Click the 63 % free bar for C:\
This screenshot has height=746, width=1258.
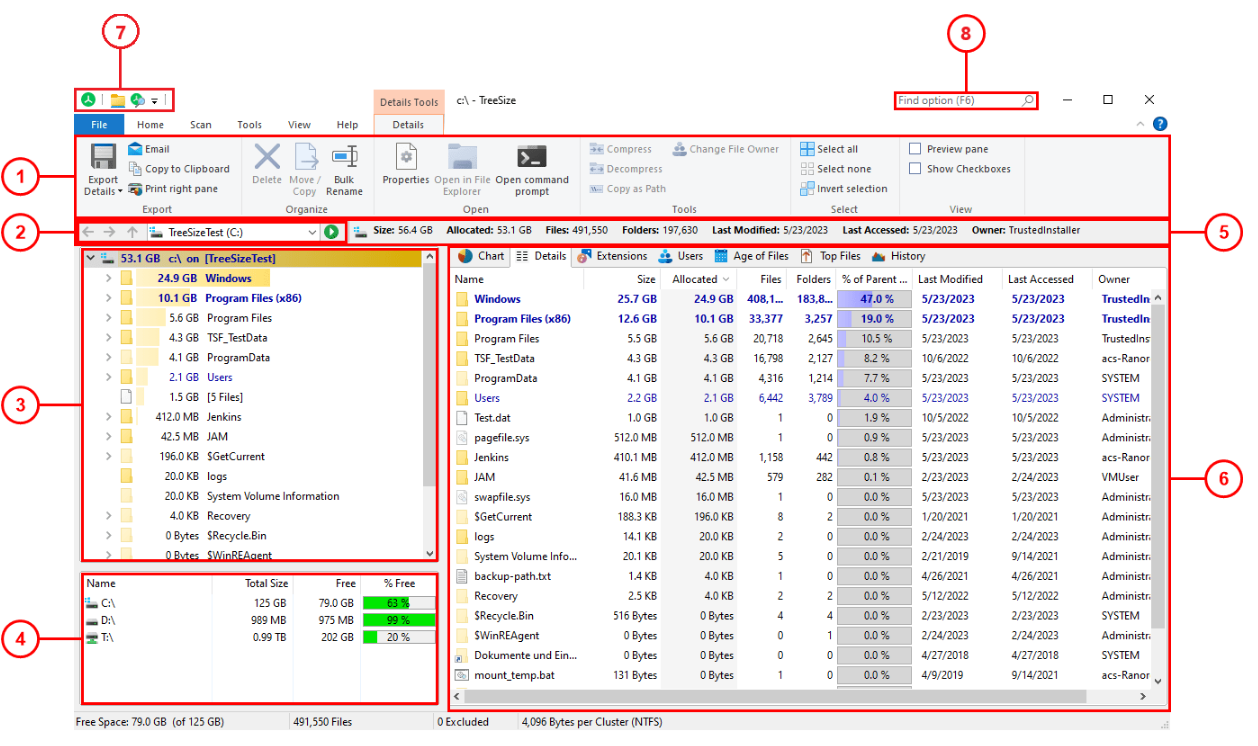point(399,603)
